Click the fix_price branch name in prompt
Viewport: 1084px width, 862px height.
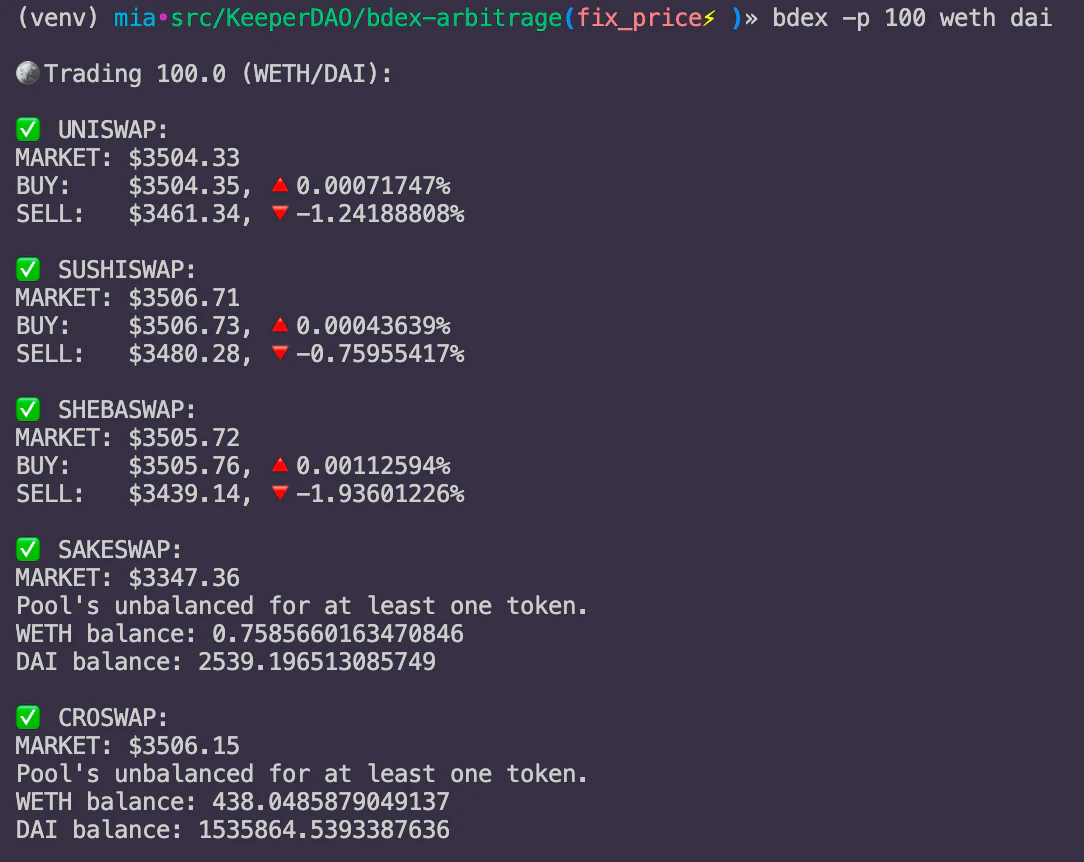point(639,18)
